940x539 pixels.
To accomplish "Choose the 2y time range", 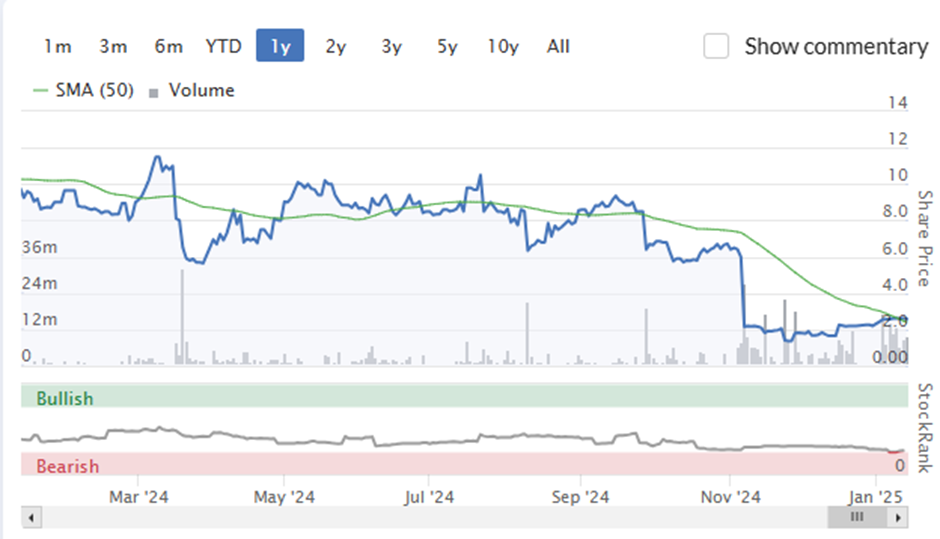I will click(336, 46).
